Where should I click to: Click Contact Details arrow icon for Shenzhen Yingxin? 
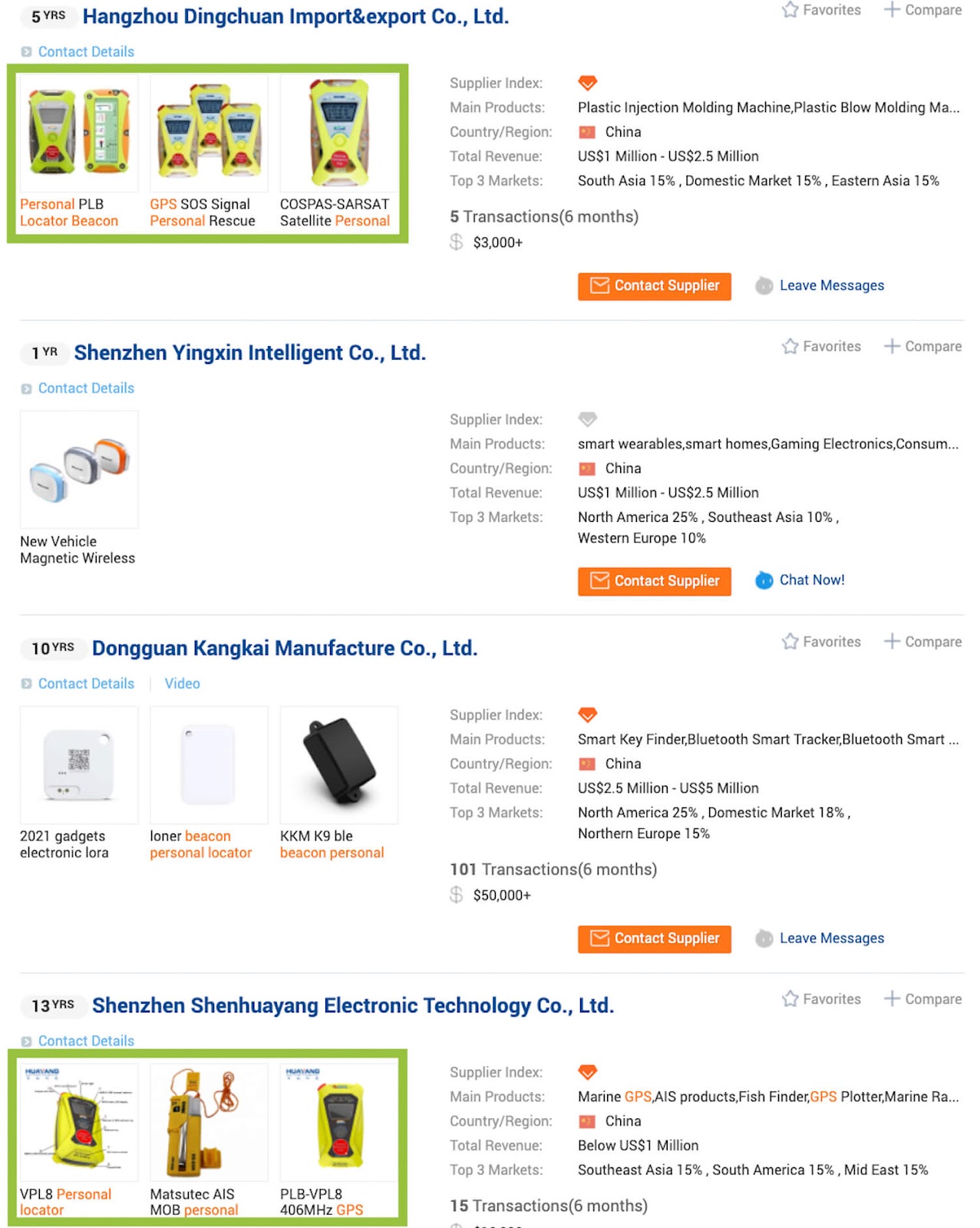pos(26,389)
